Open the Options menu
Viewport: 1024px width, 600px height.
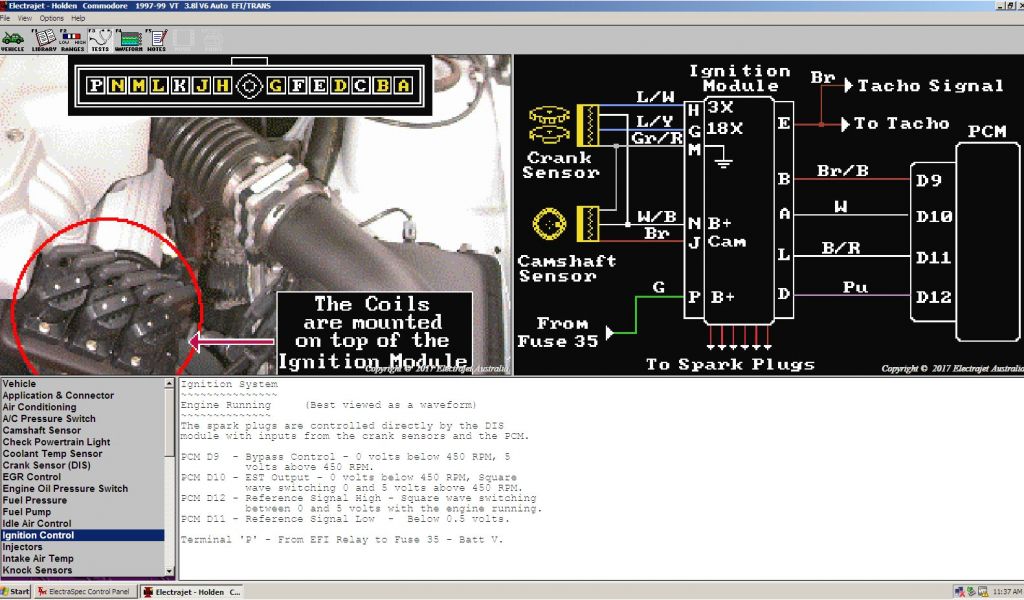pyautogui.click(x=52, y=18)
